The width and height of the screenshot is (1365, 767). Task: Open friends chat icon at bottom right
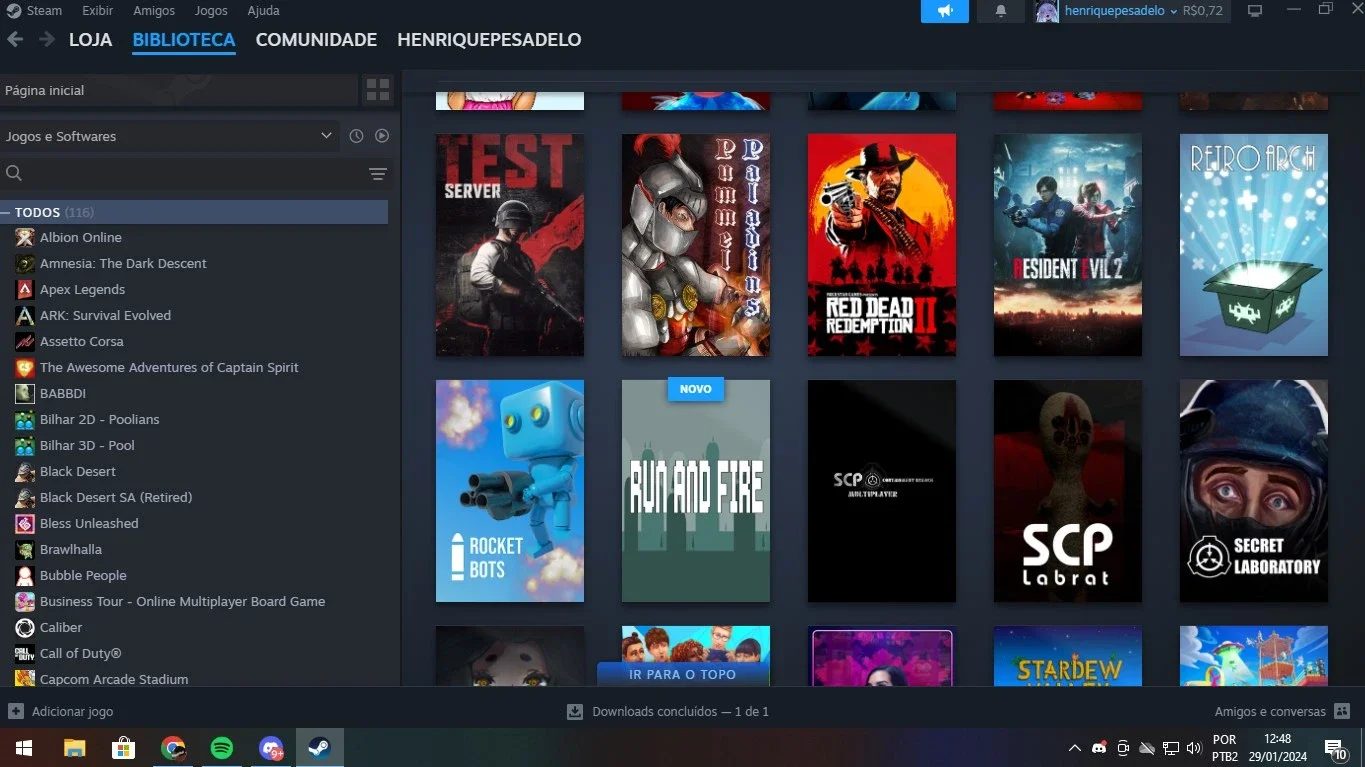pos(1342,711)
